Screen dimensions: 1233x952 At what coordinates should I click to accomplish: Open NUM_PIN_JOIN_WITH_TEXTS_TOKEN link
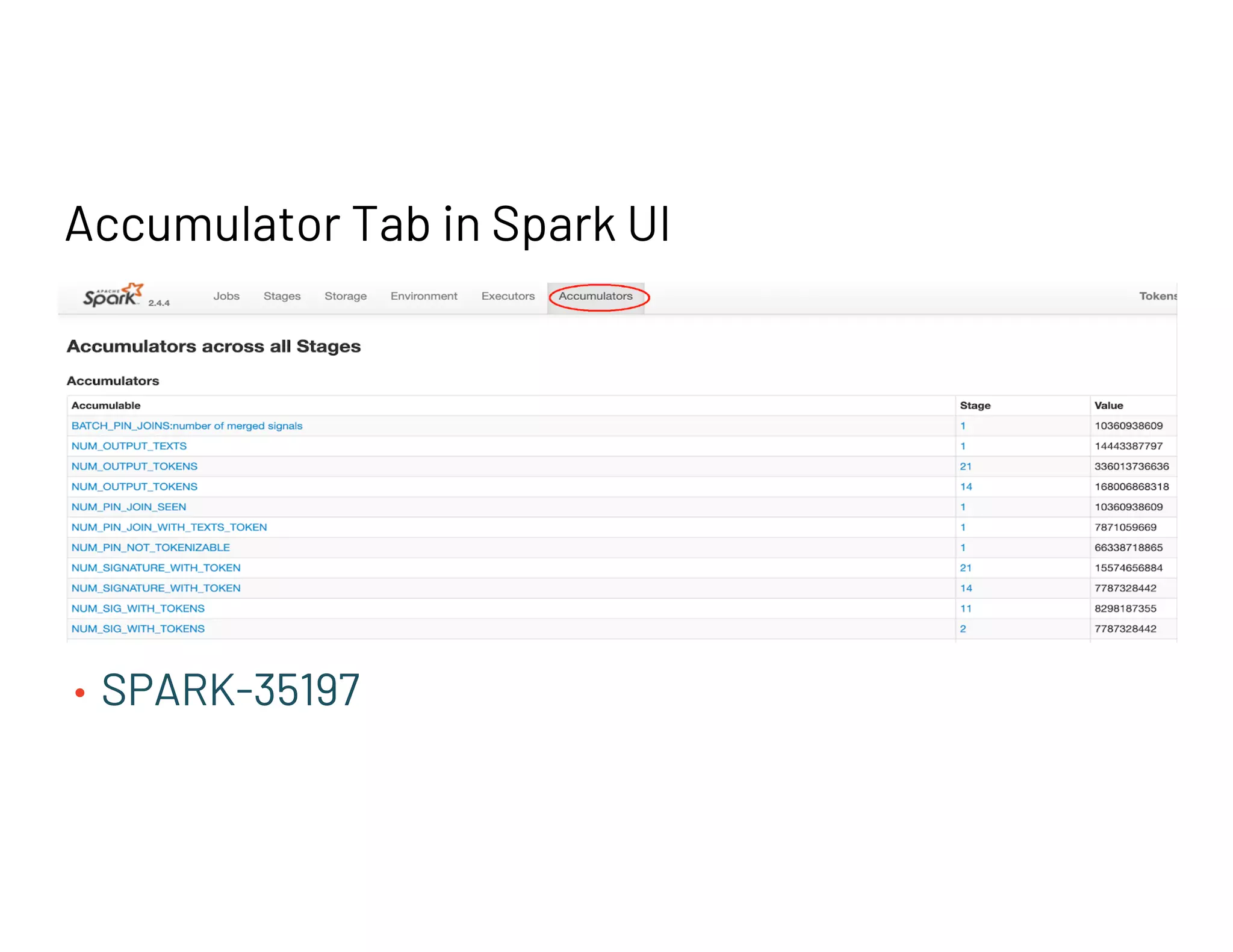pos(169,527)
